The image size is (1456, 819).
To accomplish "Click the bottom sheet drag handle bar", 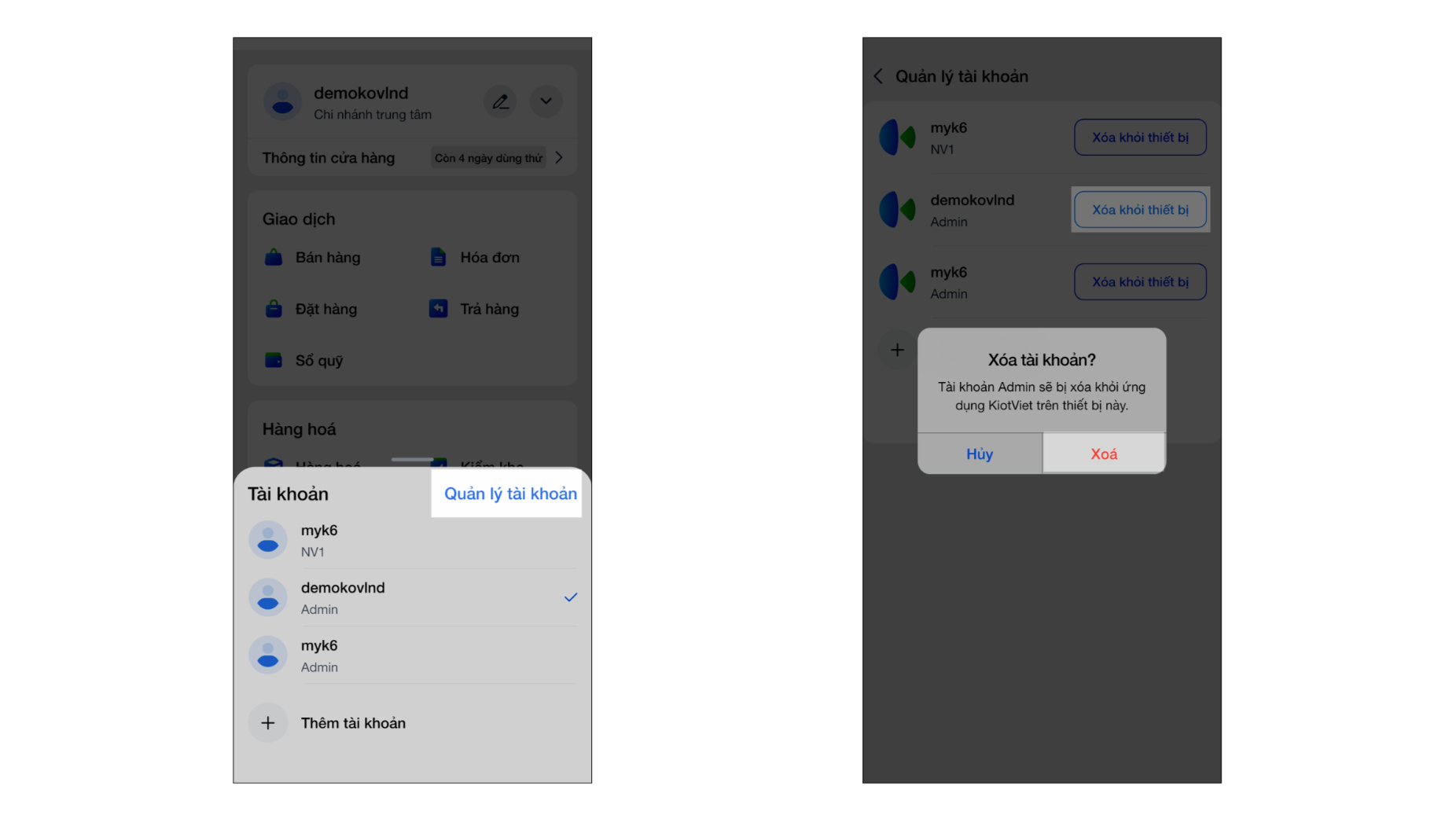I will [x=413, y=459].
